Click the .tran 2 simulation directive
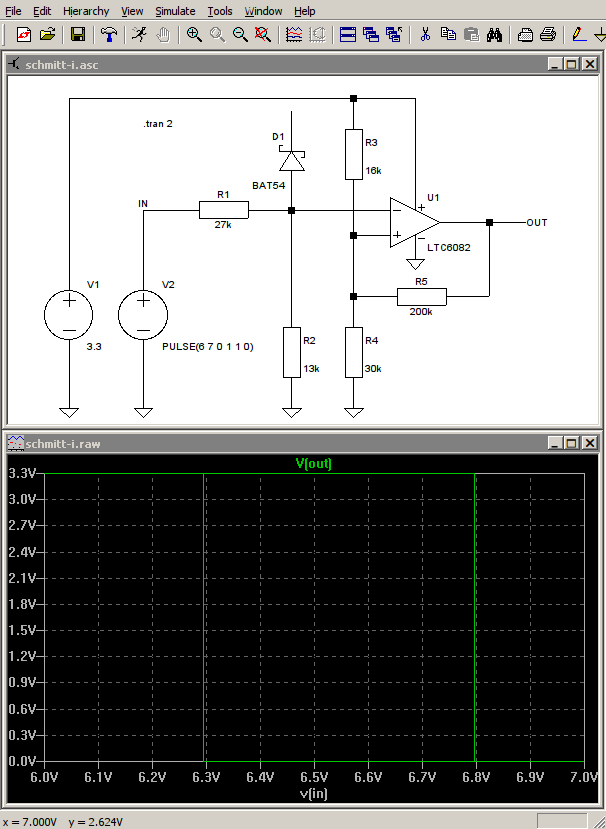 [x=158, y=124]
